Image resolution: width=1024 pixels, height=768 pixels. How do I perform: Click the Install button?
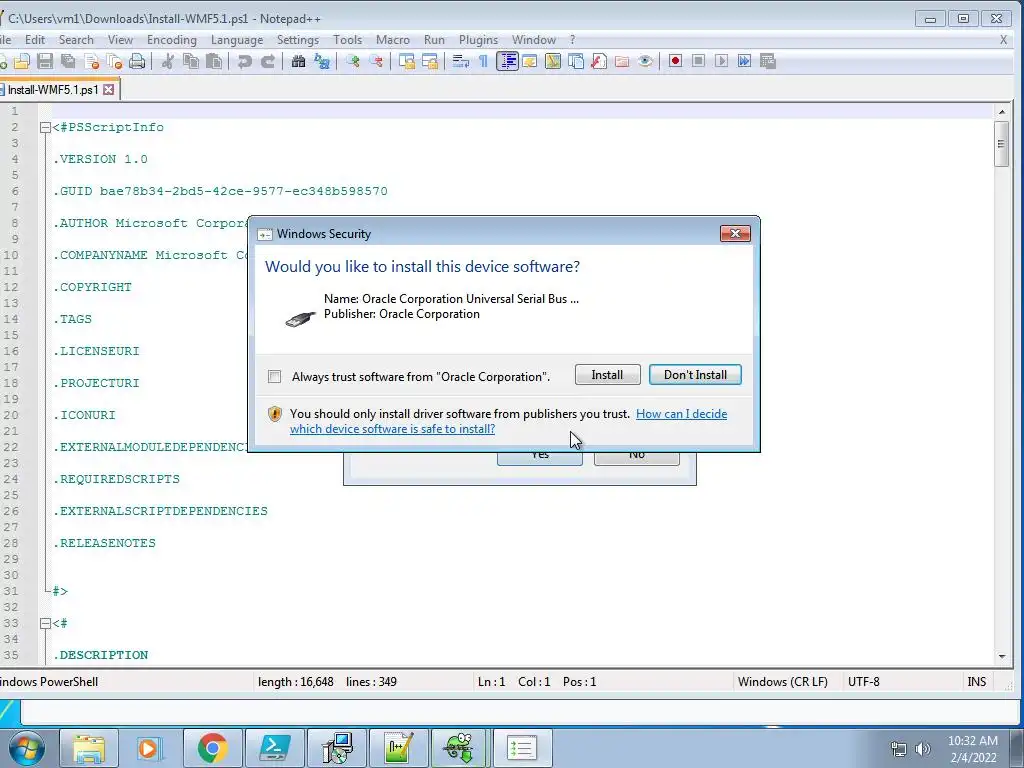[607, 375]
